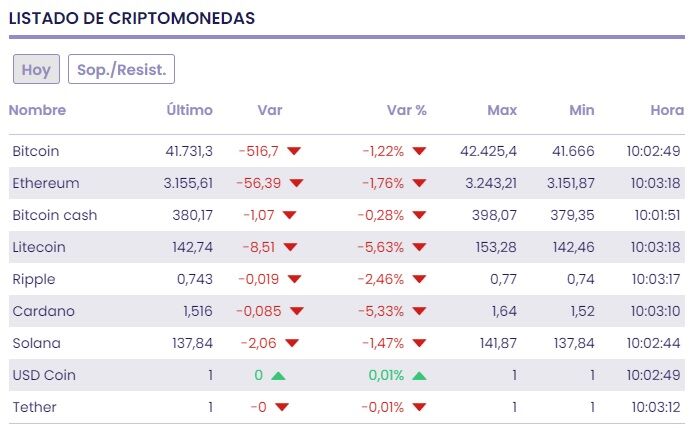Click the Nombre column header
This screenshot has width=695, height=428.
tap(37, 110)
